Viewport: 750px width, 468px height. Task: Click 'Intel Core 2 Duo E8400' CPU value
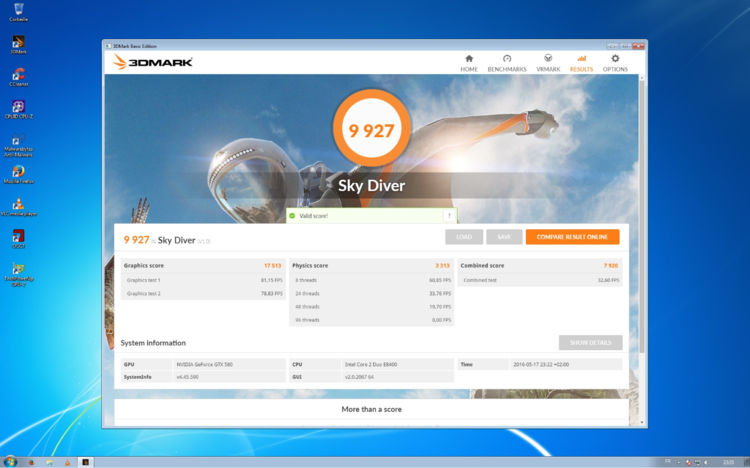click(x=371, y=365)
